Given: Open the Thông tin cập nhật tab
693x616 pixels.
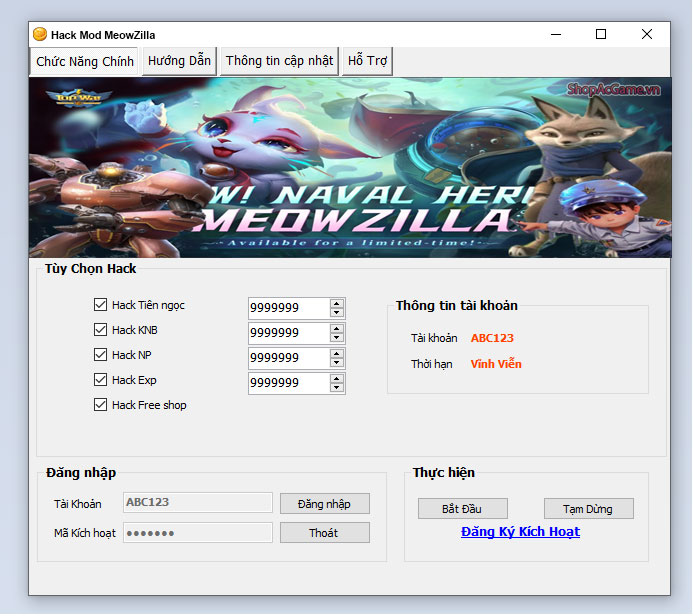Looking at the screenshot, I should 279,61.
